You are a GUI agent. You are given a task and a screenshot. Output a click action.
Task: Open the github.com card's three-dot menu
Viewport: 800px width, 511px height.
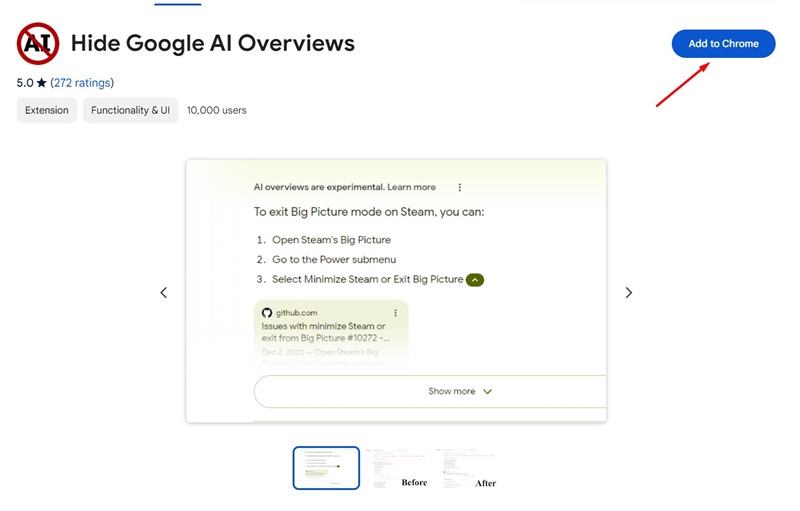(x=395, y=313)
